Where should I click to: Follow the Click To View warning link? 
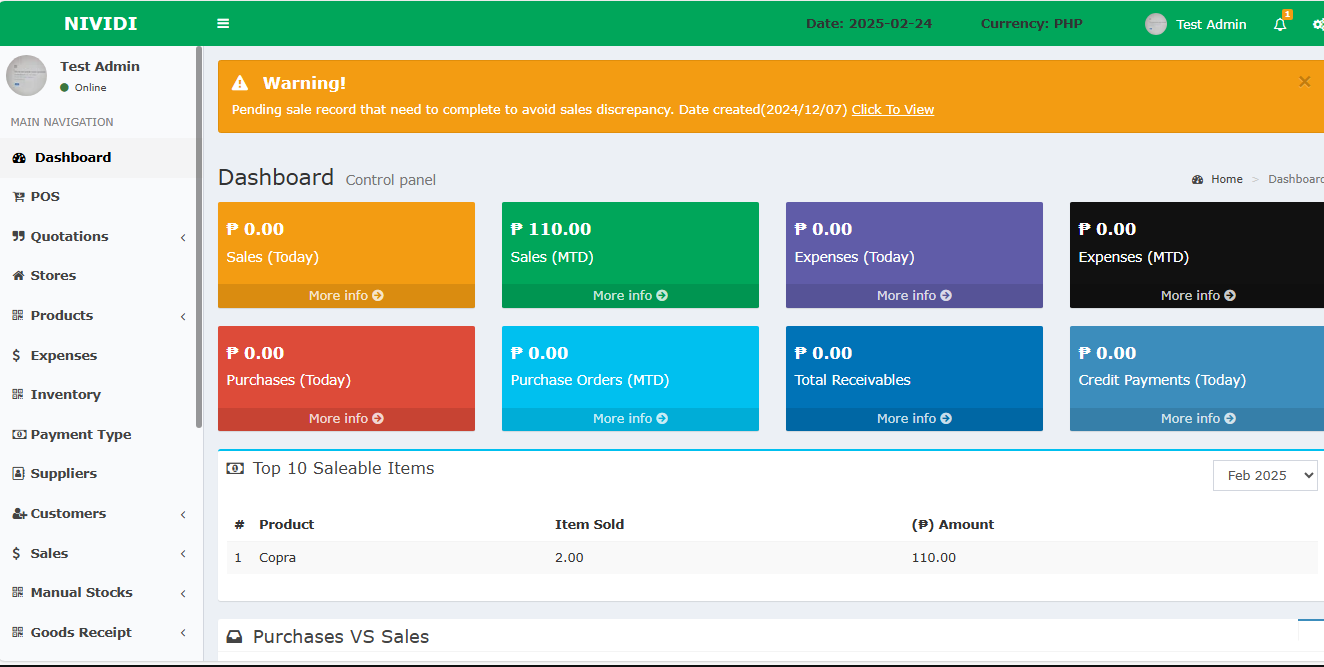[892, 109]
